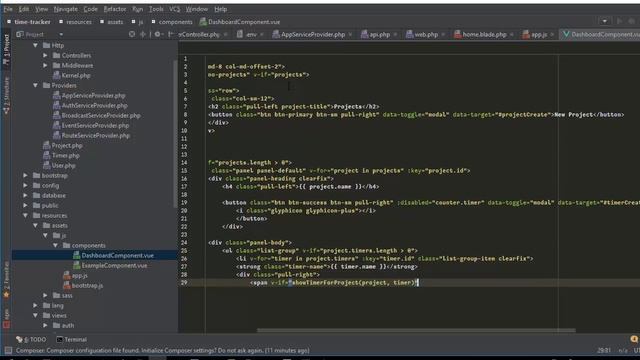Close the web.php tab
This screenshot has height=360, width=640.
click(443, 35)
